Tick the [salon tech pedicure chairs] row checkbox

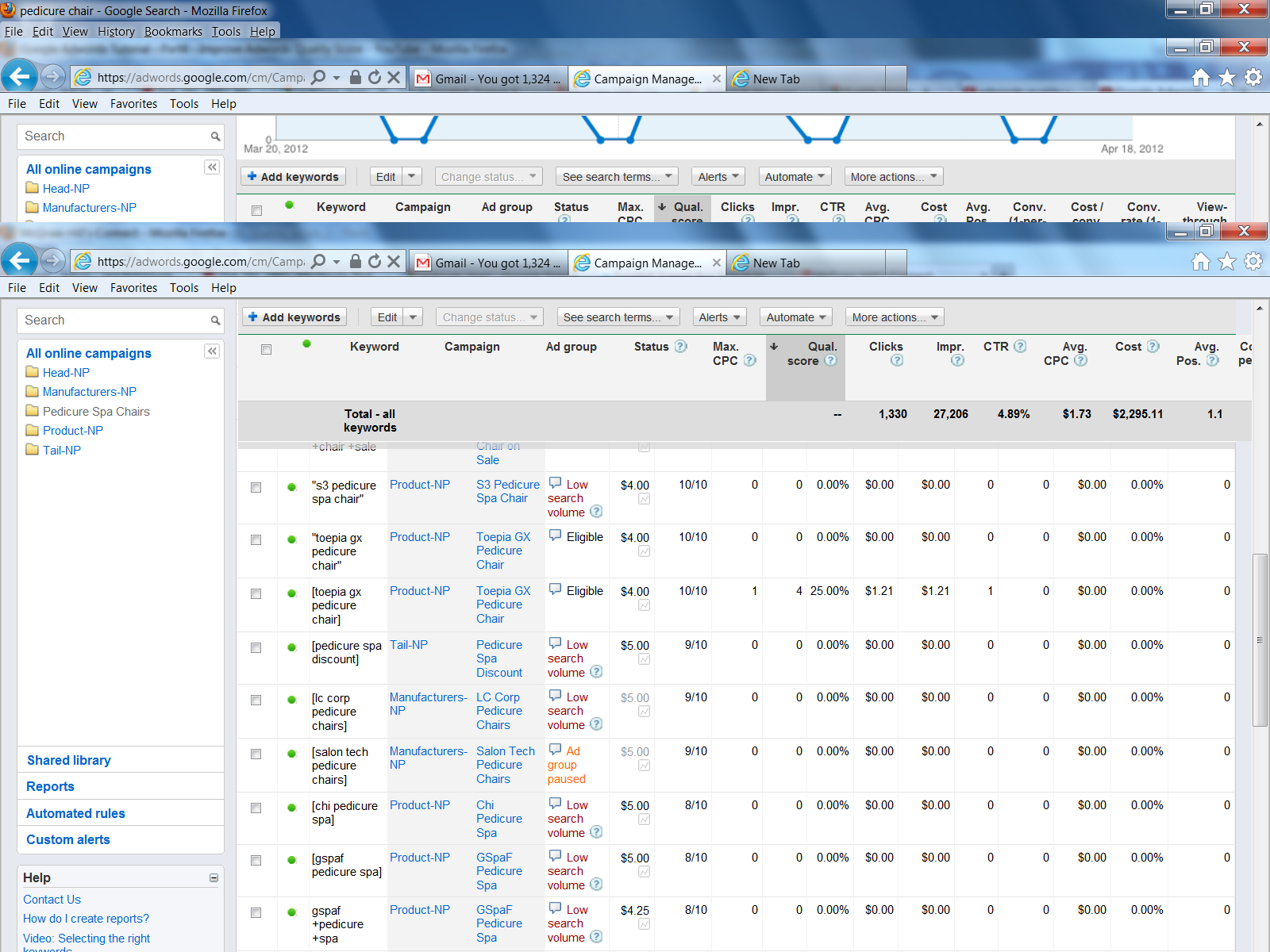(x=256, y=754)
